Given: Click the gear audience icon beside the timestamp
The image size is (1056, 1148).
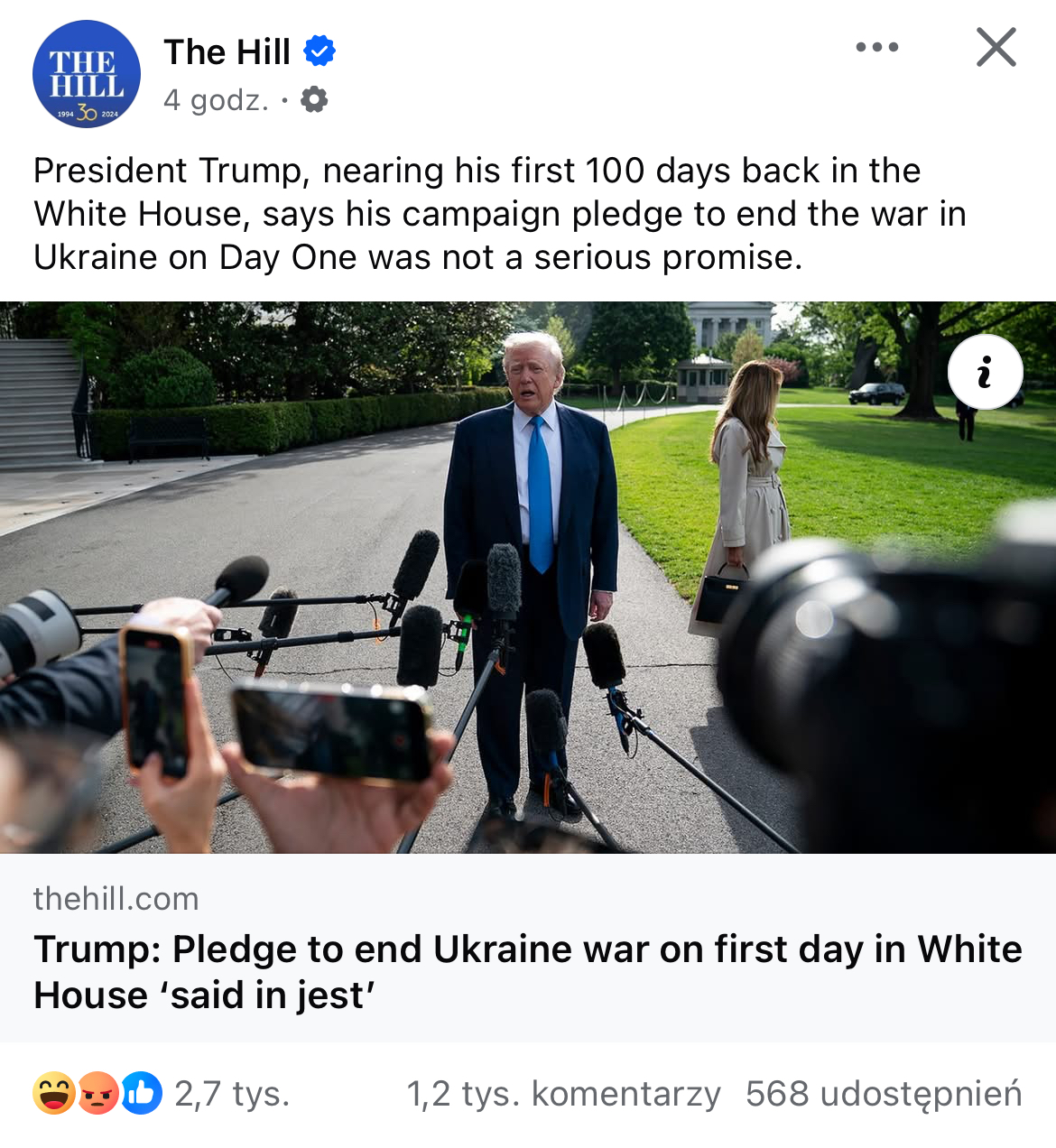Looking at the screenshot, I should click(x=314, y=99).
